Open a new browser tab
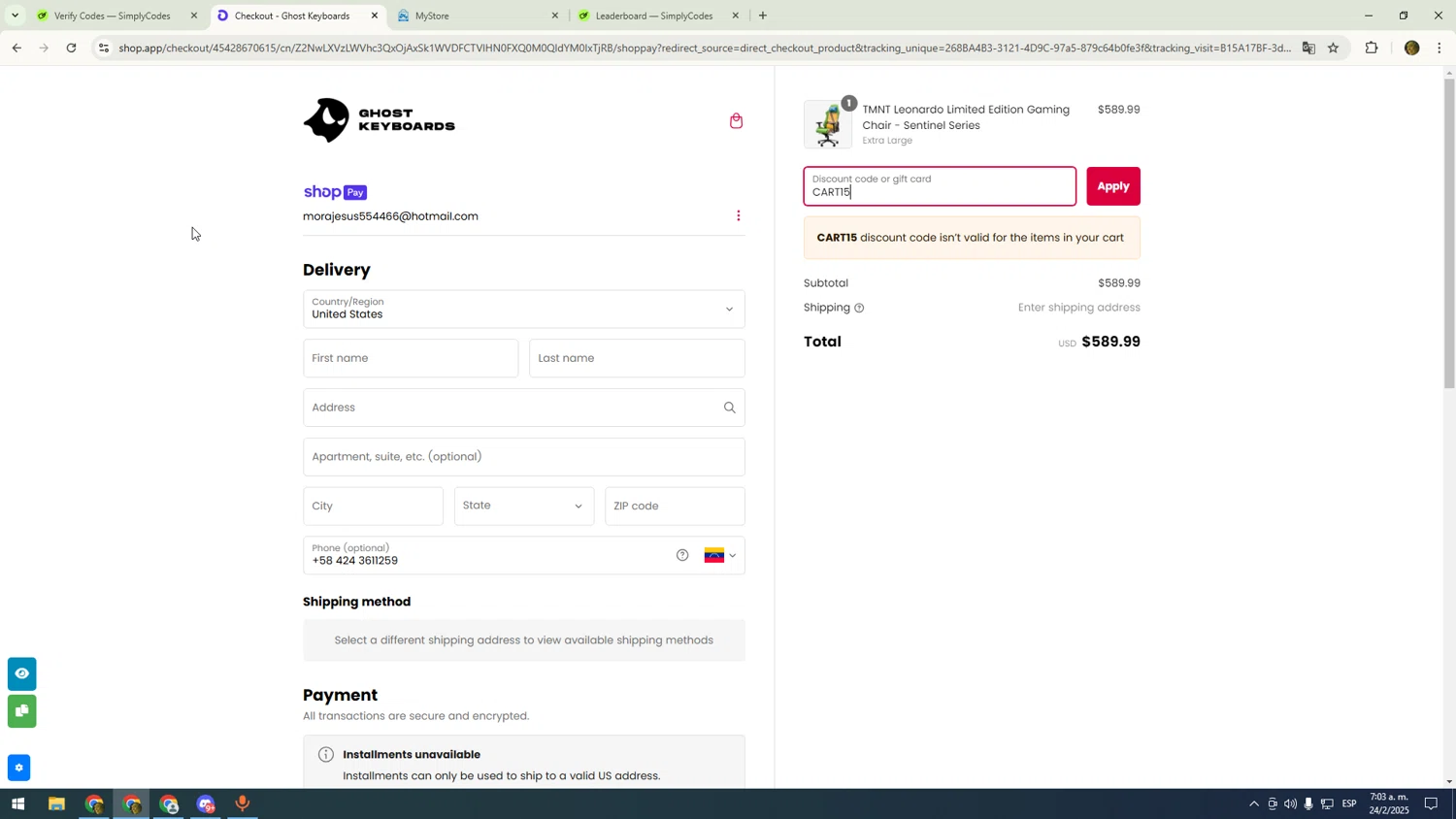The width and height of the screenshot is (1456, 819). tap(763, 16)
